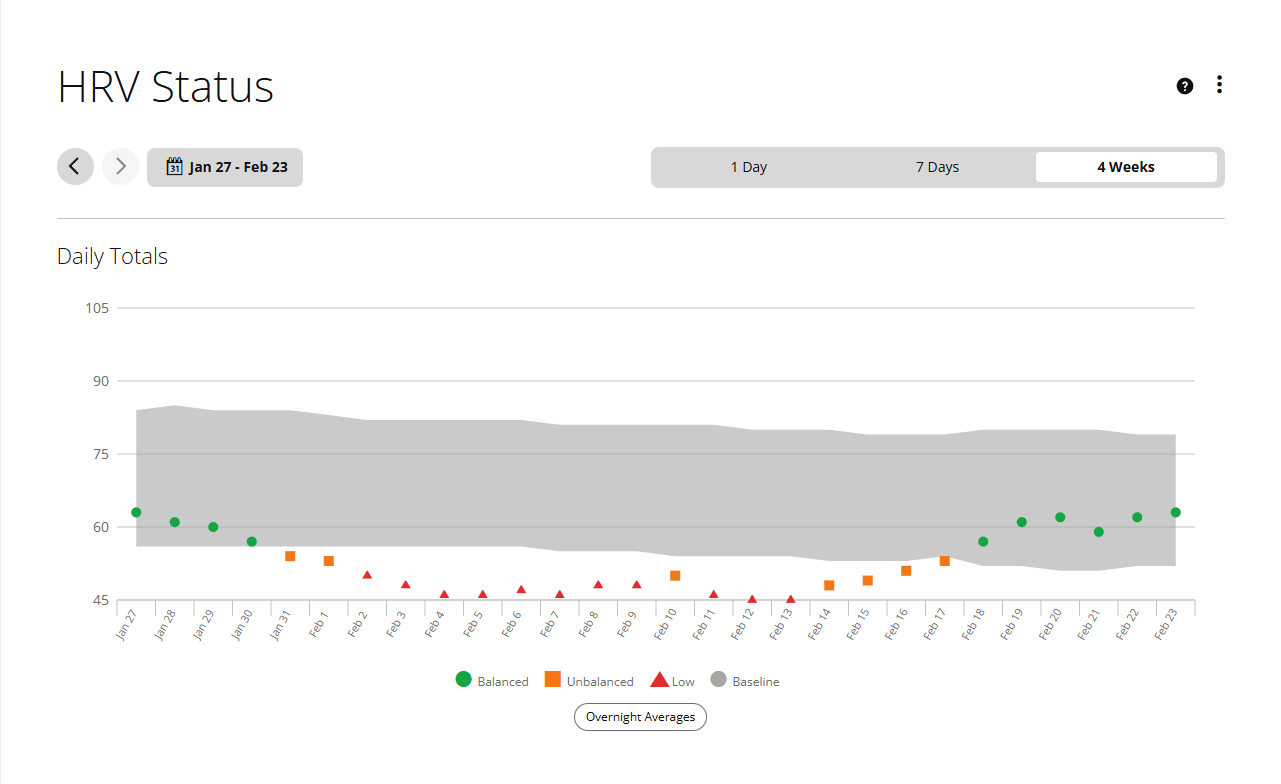Click the next date range arrow
Screen dimensions: 1281x784
120,167
